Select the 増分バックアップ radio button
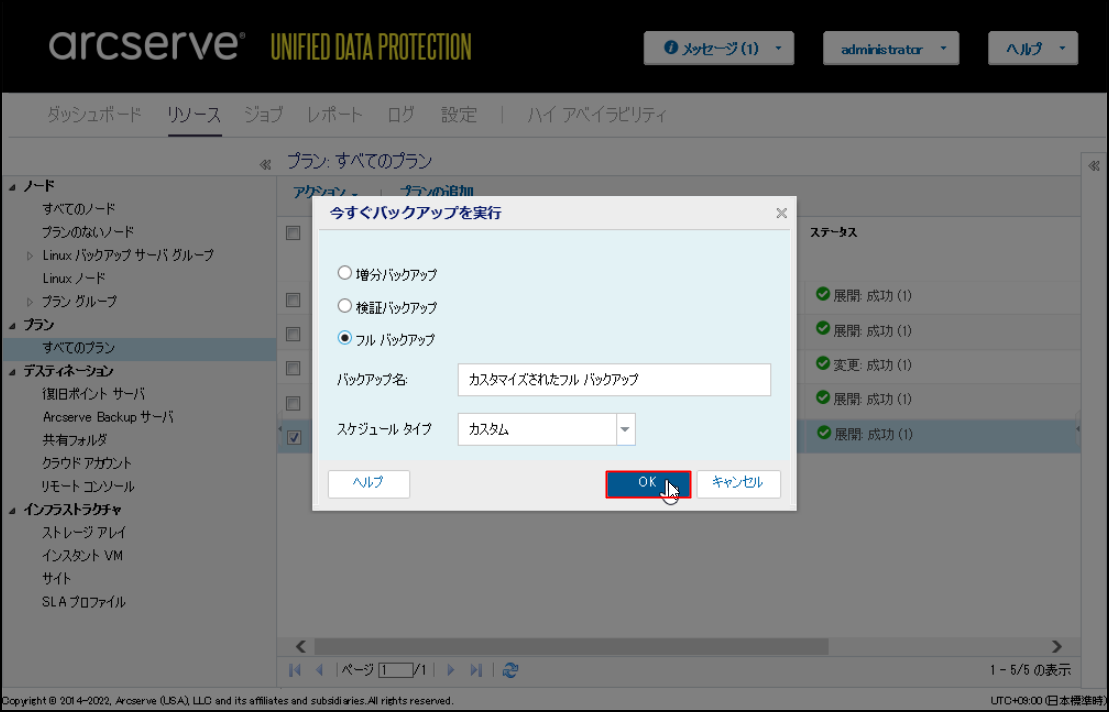This screenshot has width=1109, height=712. [x=345, y=273]
